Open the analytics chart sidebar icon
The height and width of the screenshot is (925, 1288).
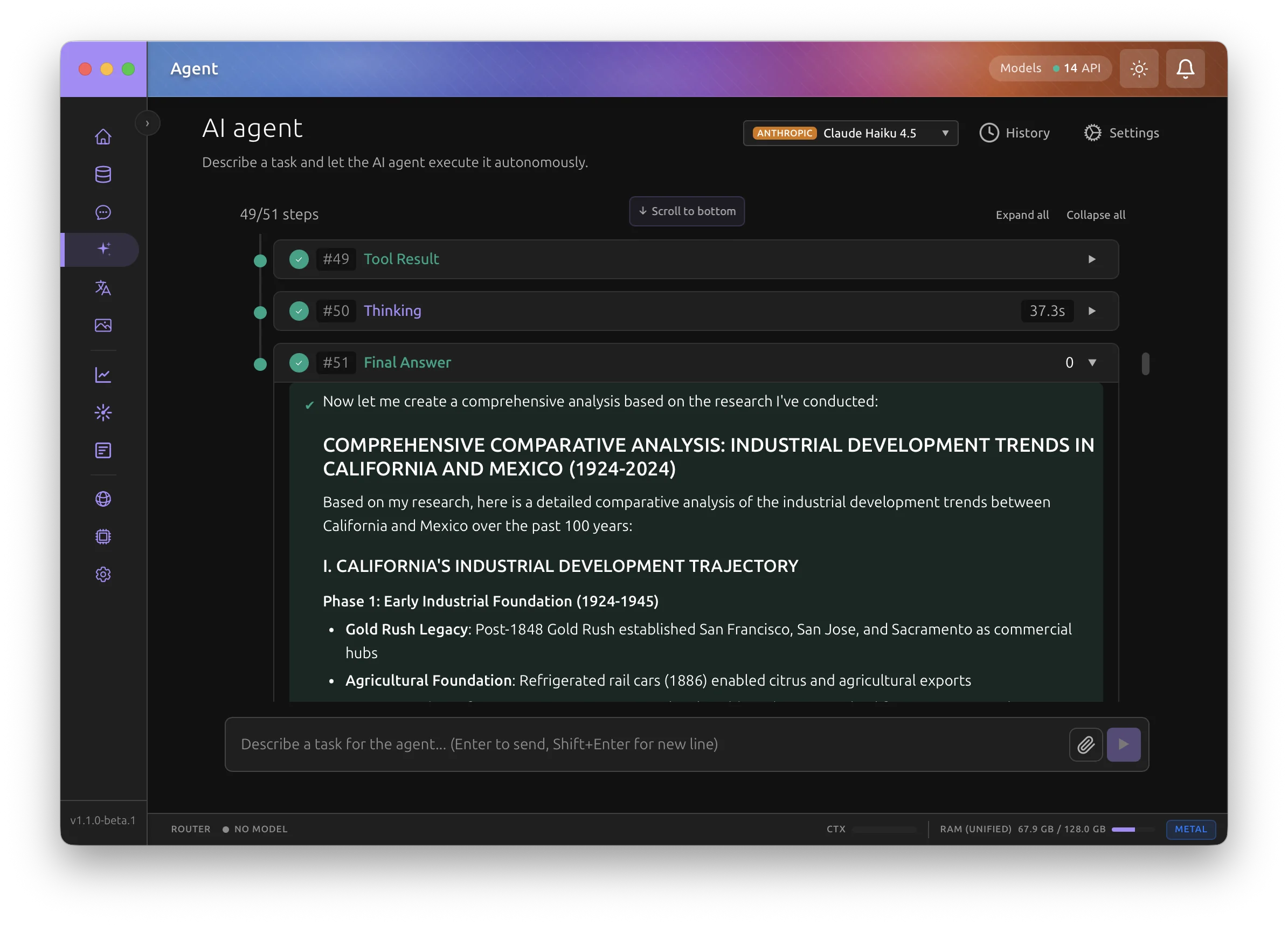103,375
